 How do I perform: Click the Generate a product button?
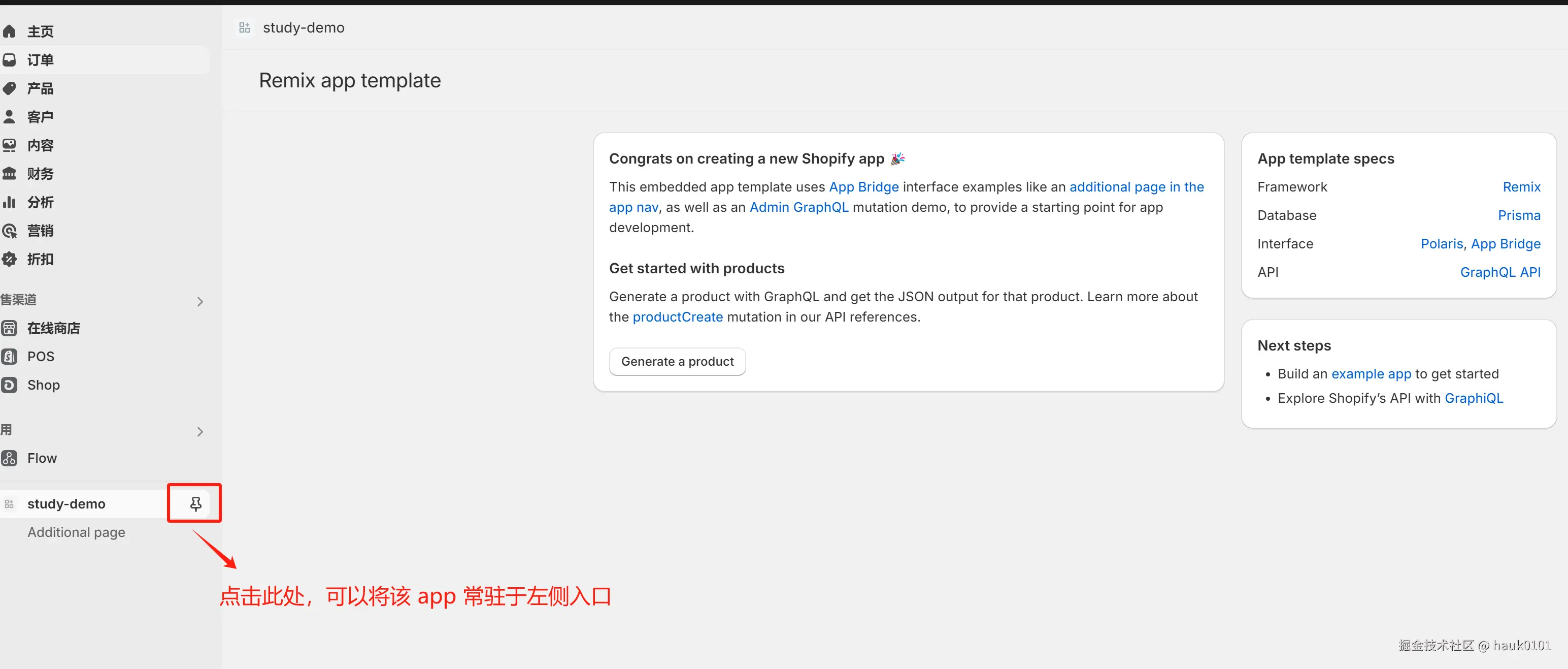[677, 361]
